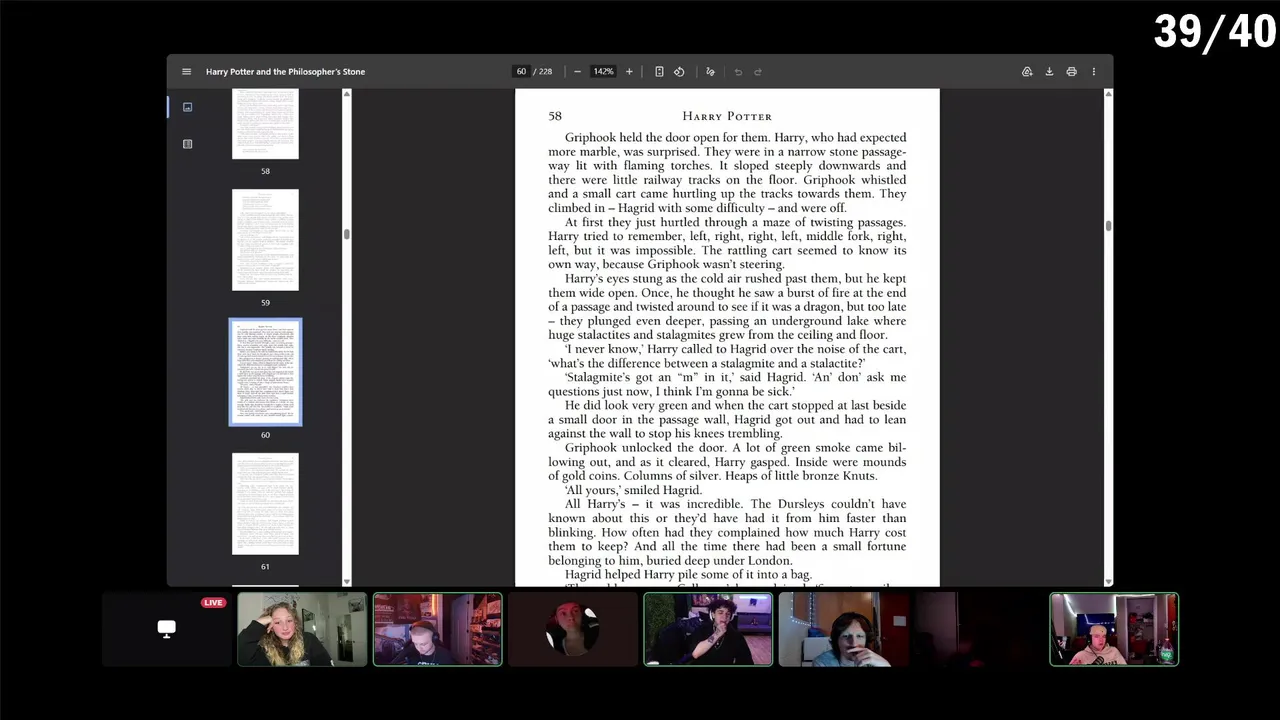
Task: Zoom out with the minus button
Action: [x=577, y=72]
